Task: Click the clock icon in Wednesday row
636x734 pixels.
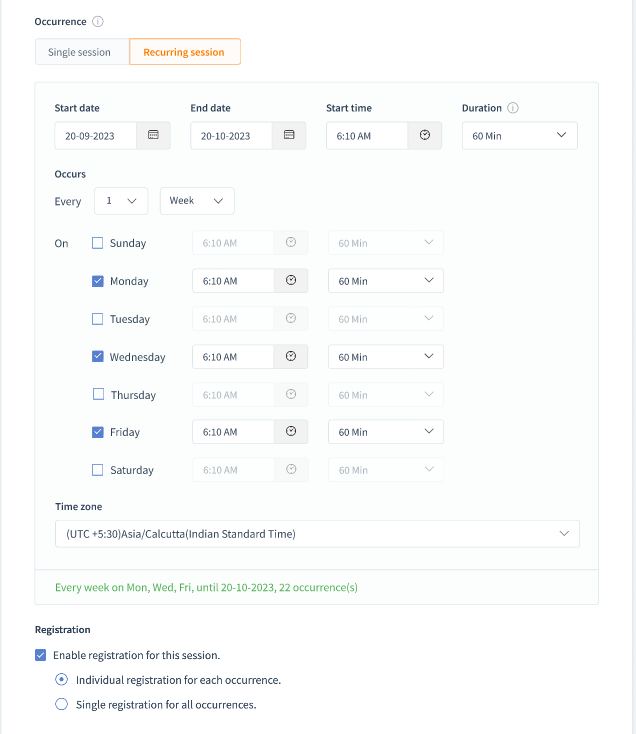Action: pyautogui.click(x=291, y=357)
